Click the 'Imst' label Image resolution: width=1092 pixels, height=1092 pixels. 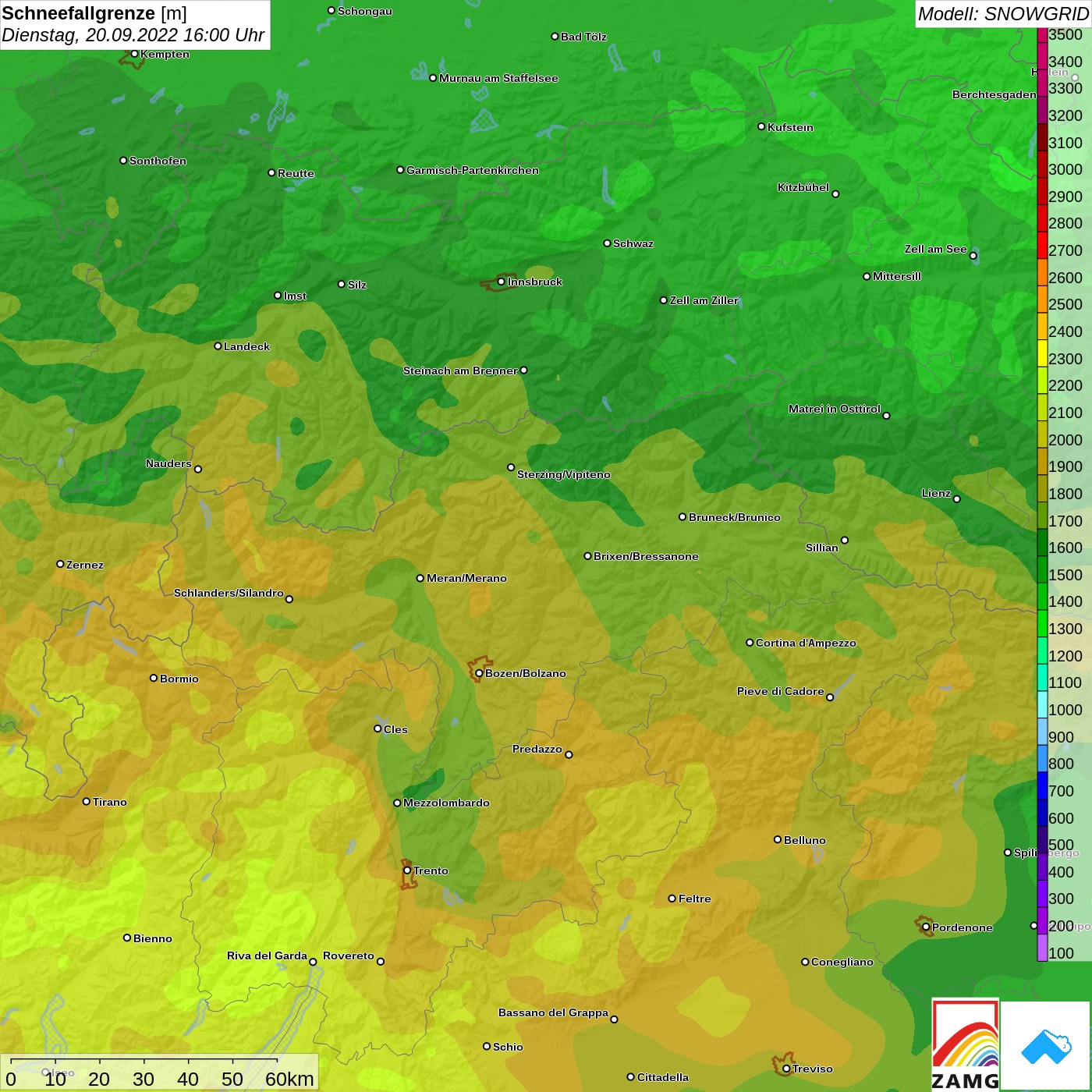tap(295, 296)
